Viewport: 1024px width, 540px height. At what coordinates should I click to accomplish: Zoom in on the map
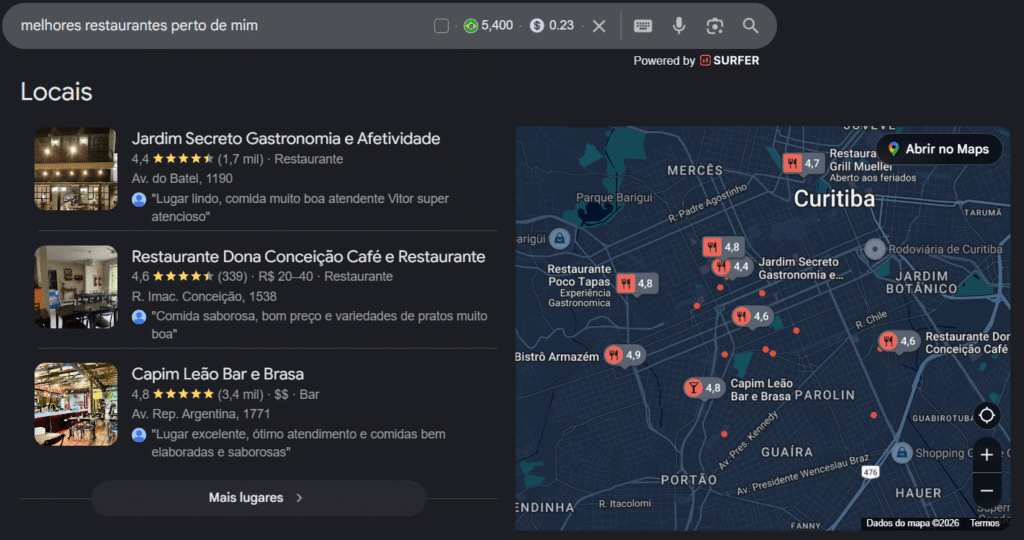pyautogui.click(x=986, y=455)
